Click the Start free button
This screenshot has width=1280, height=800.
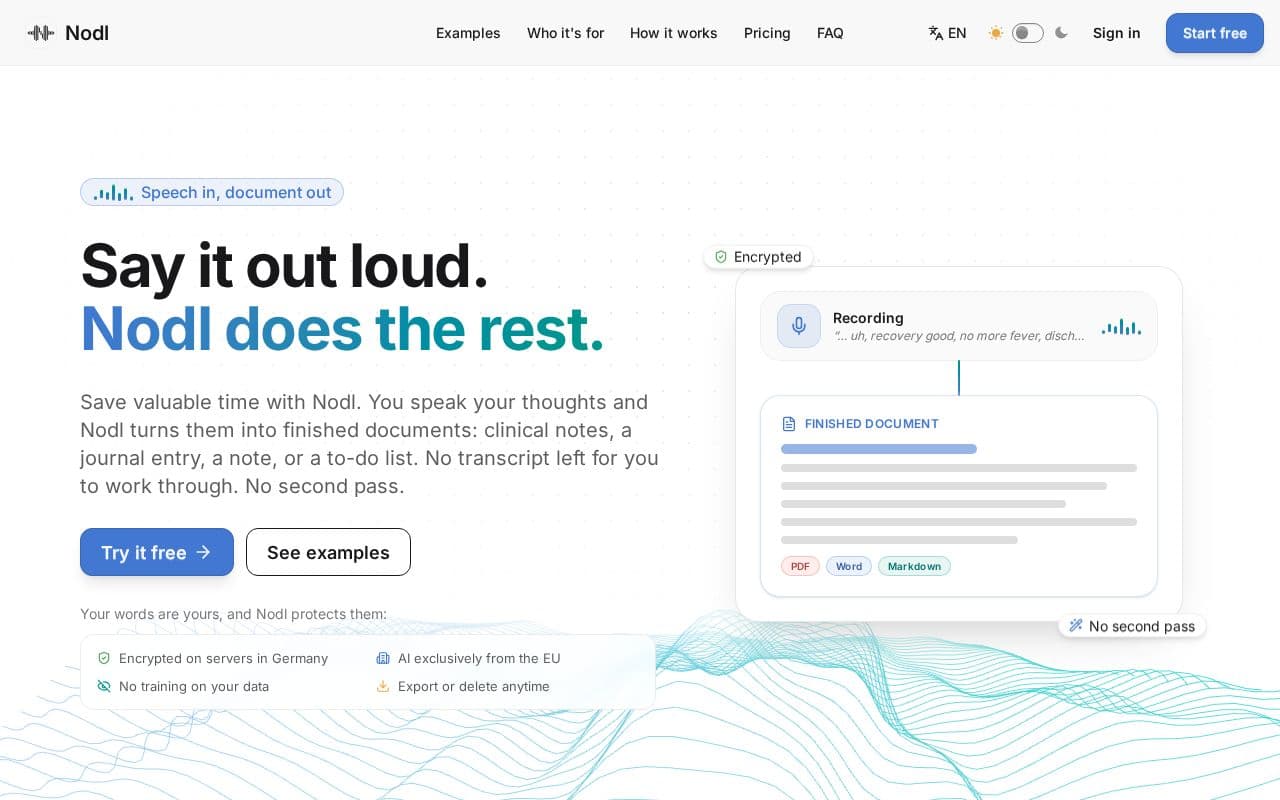(x=1215, y=33)
